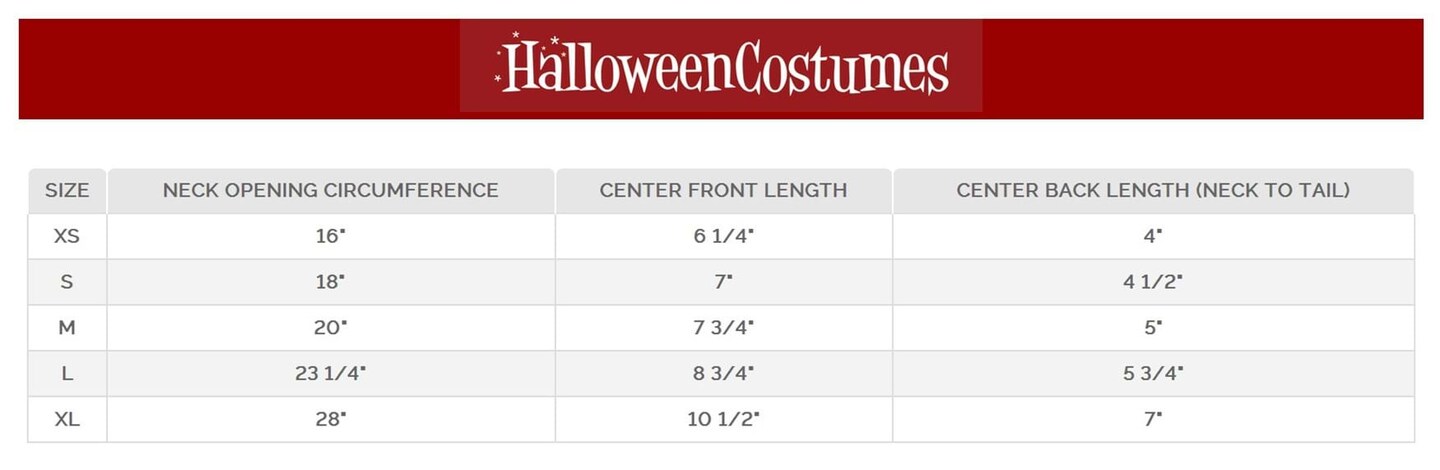This screenshot has width=1440, height=470.
Task: Click the SIZE column header
Action: (x=67, y=190)
